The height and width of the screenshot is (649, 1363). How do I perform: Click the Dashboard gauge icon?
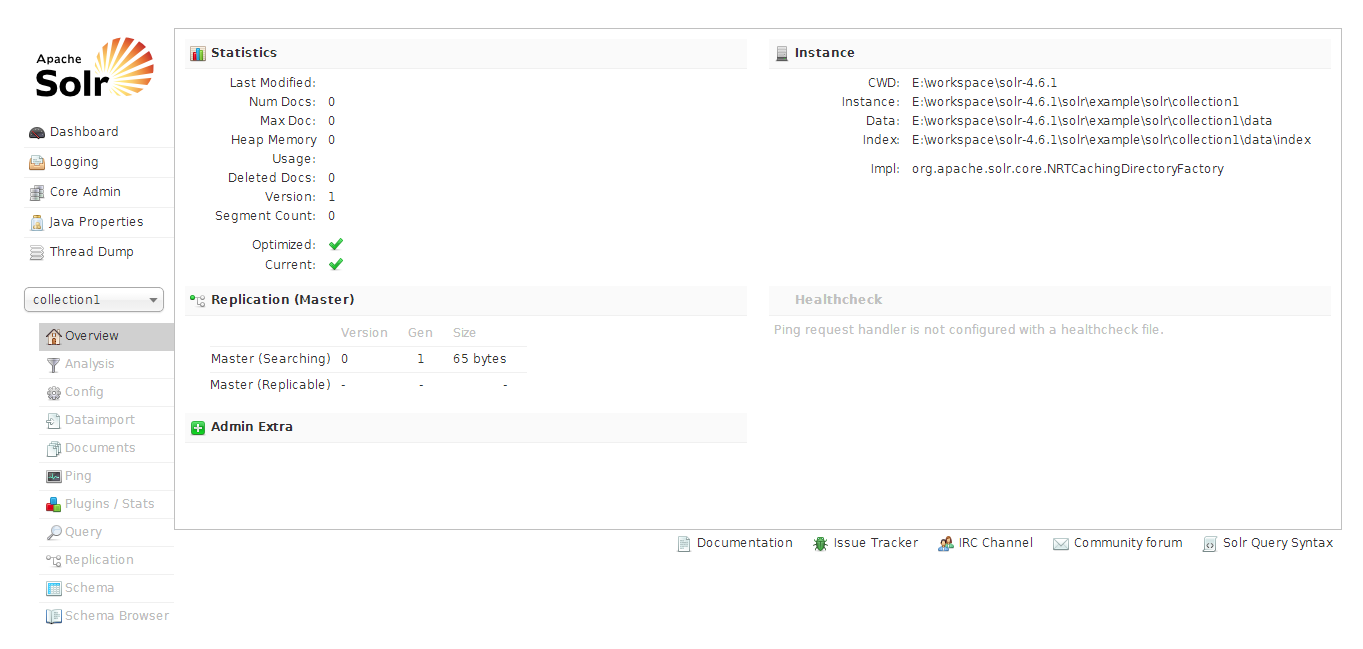[x=37, y=132]
